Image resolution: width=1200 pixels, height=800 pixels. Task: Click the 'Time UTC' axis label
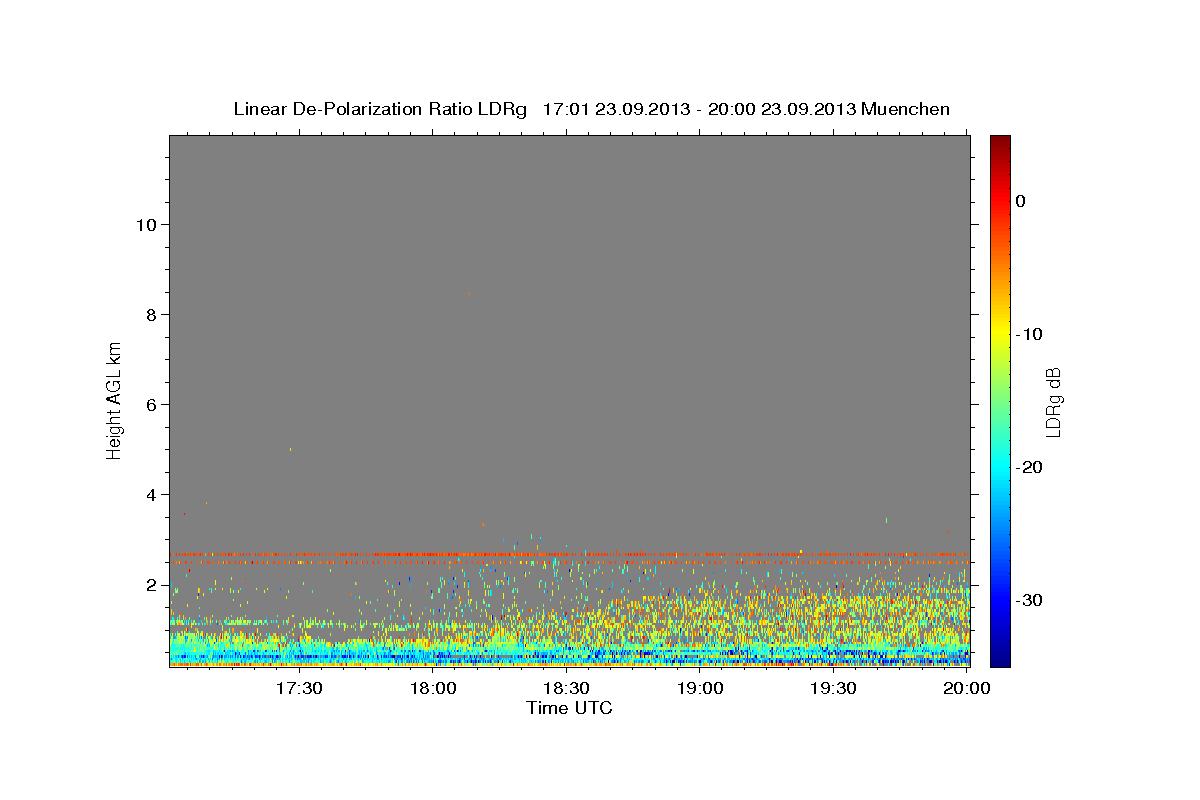[569, 708]
